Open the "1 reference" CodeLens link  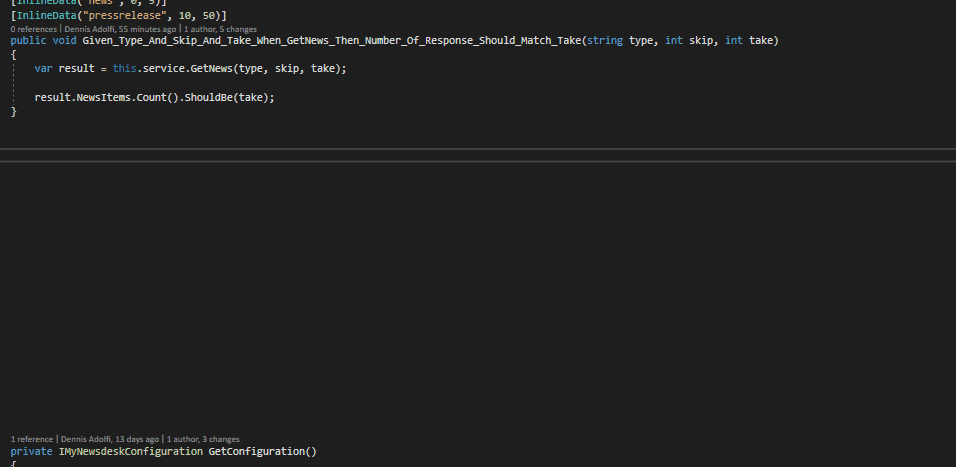[x=32, y=439]
